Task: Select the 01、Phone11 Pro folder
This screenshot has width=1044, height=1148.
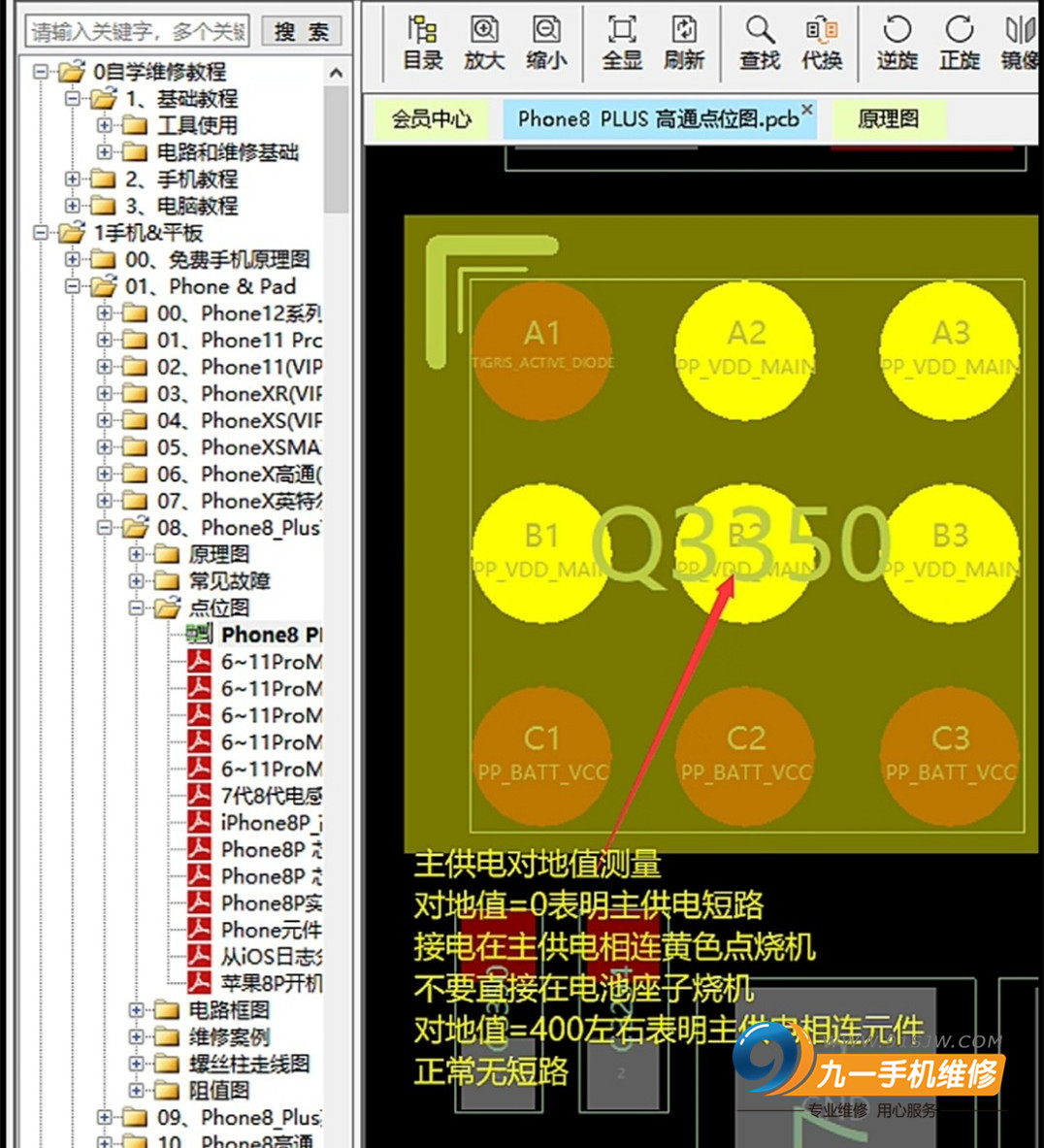Action: pos(222,340)
